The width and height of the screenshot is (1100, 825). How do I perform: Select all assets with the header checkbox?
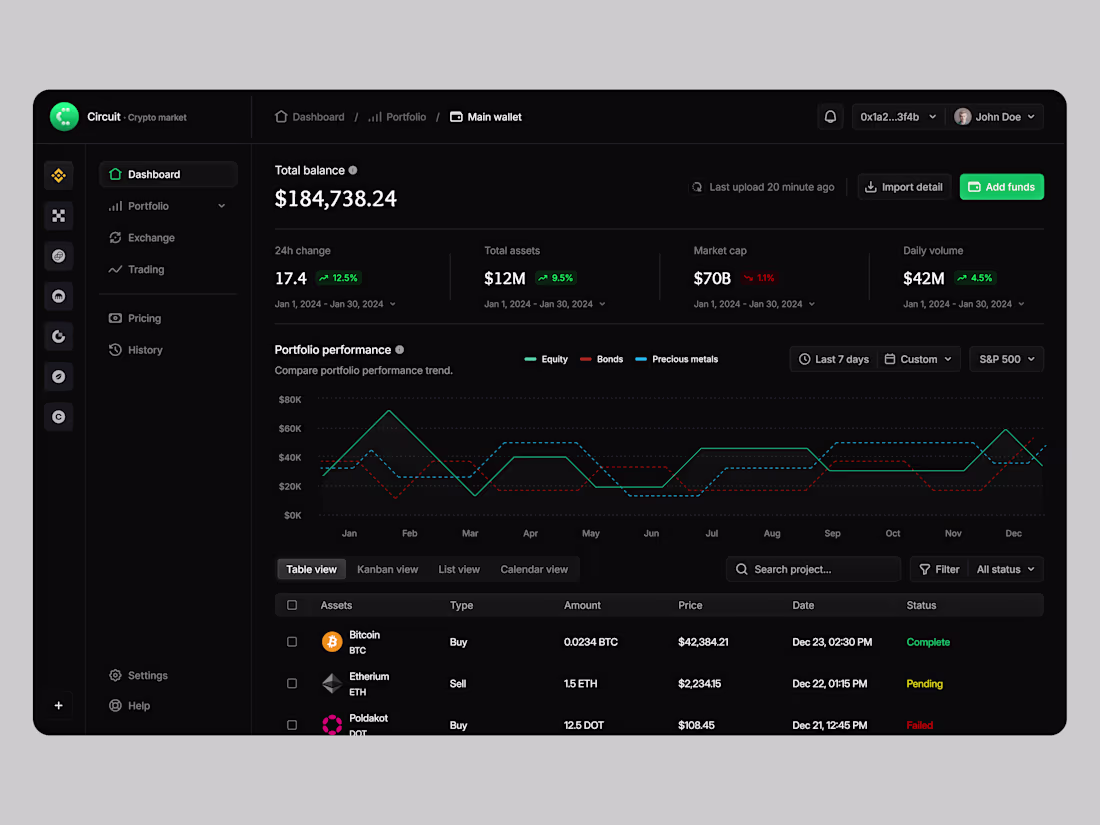pyautogui.click(x=292, y=605)
